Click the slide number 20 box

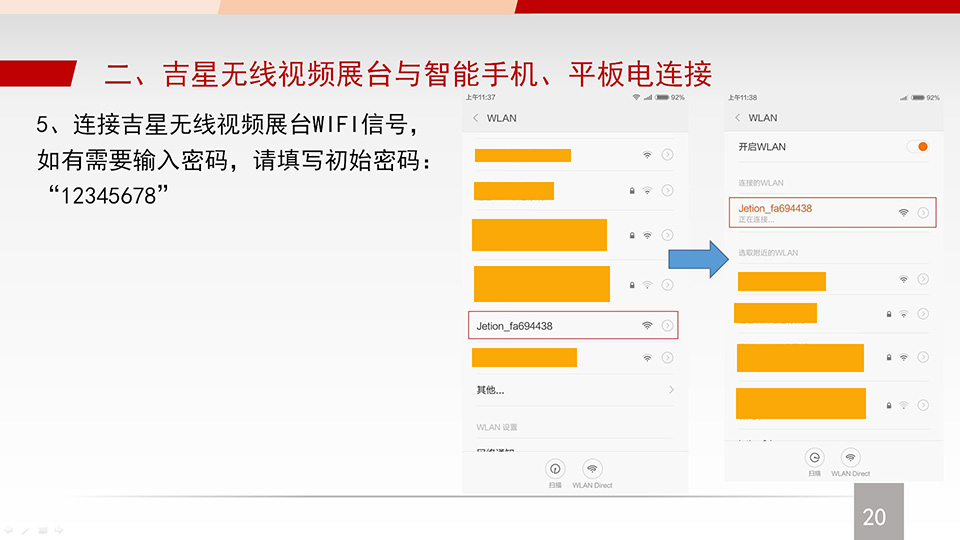pyautogui.click(x=874, y=516)
